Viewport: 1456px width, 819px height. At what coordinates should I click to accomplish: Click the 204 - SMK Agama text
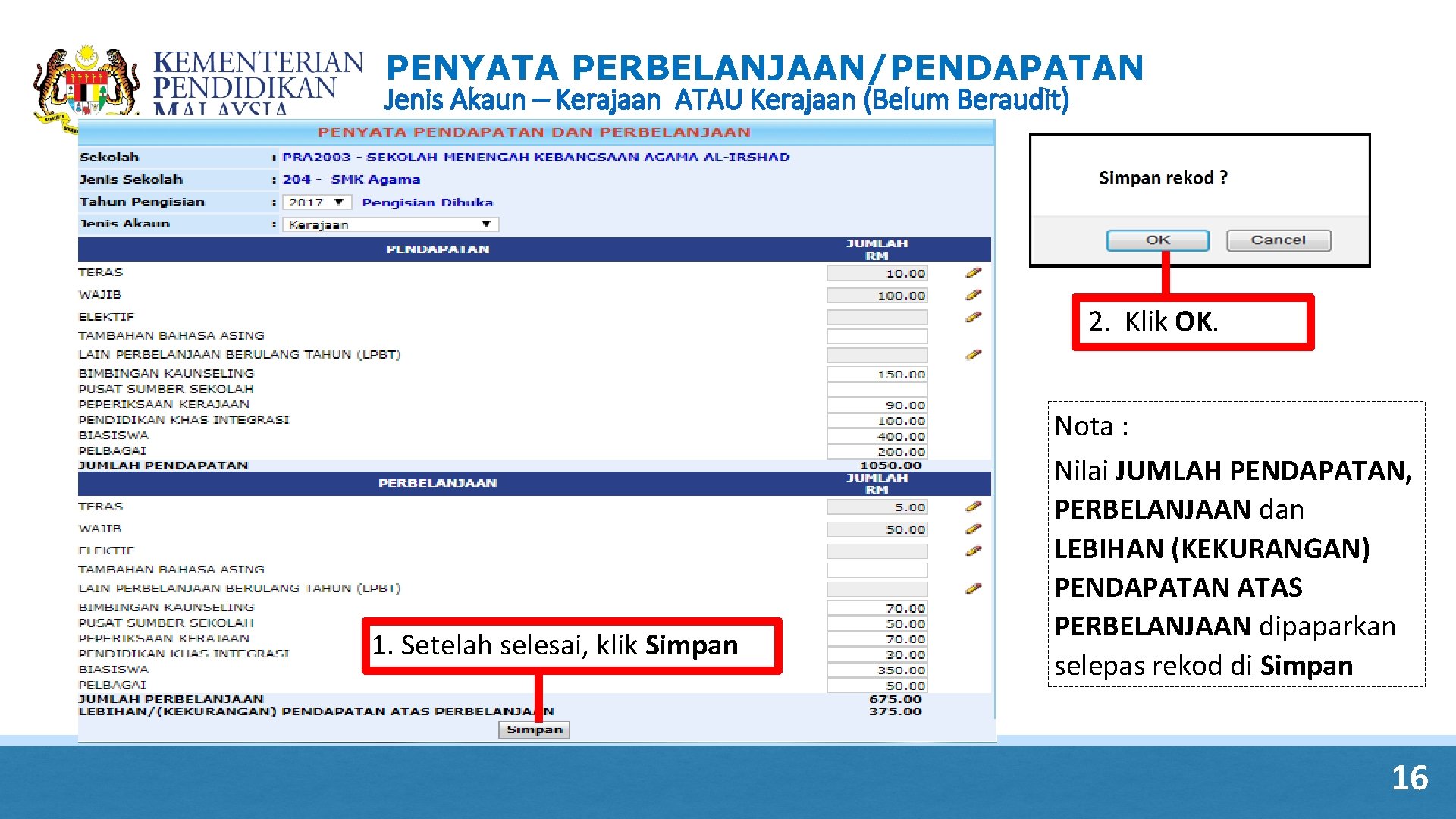[351, 180]
